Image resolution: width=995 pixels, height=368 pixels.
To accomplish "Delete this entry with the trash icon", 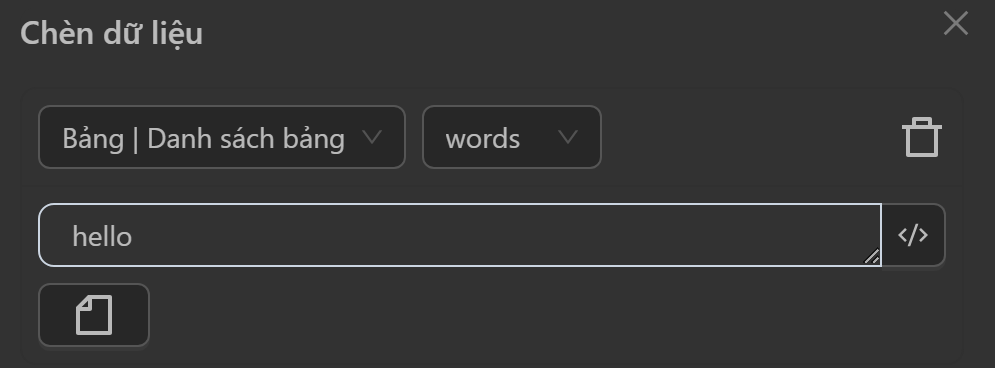I will click(x=921, y=137).
